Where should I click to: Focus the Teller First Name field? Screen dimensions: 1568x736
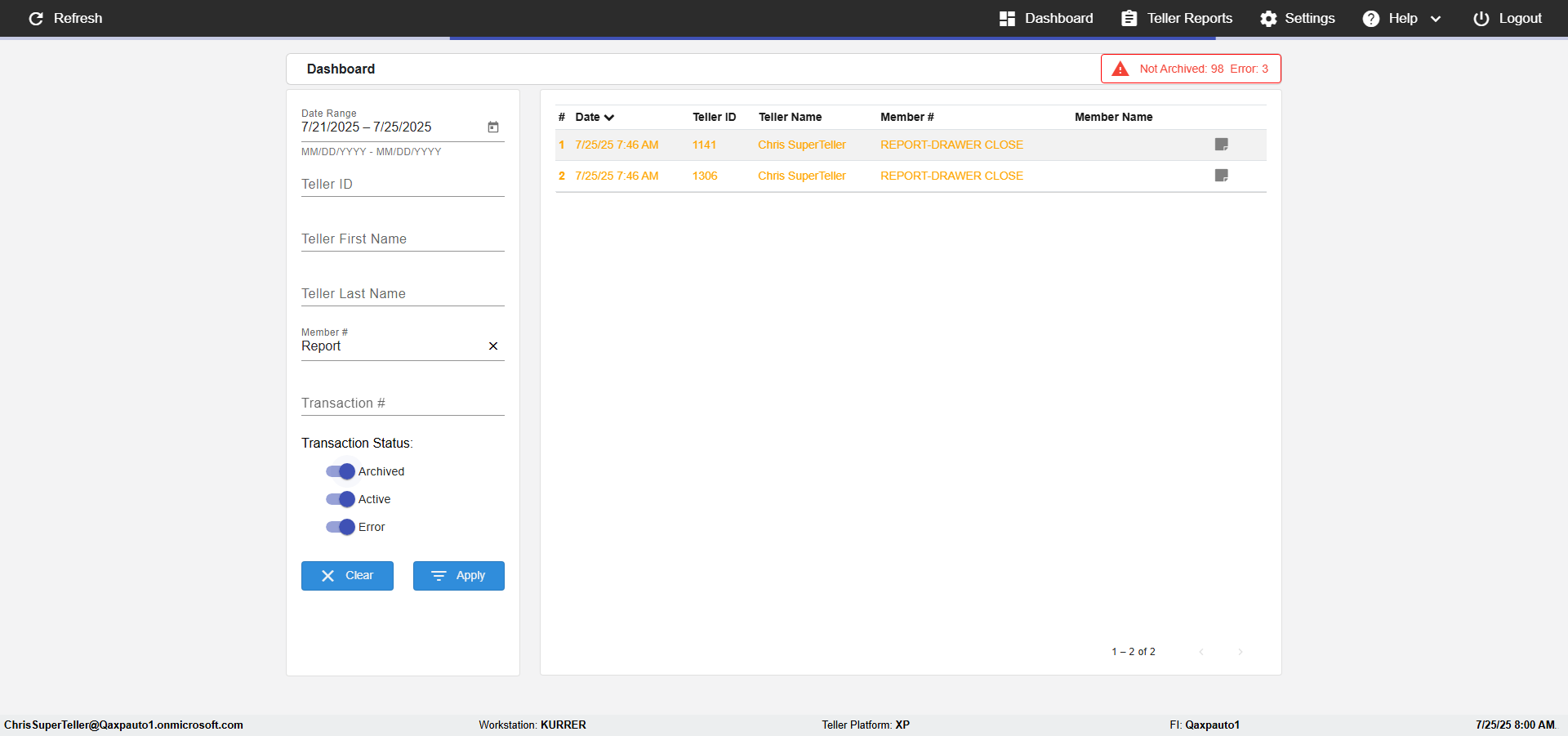pyautogui.click(x=403, y=239)
